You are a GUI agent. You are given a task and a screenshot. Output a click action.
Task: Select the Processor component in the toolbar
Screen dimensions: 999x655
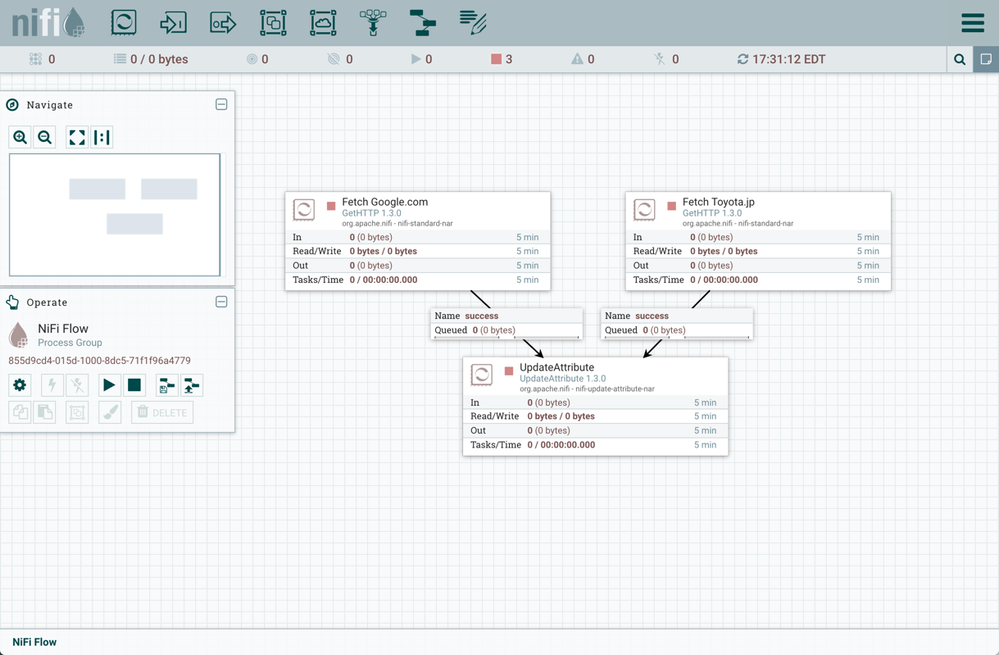coord(123,22)
